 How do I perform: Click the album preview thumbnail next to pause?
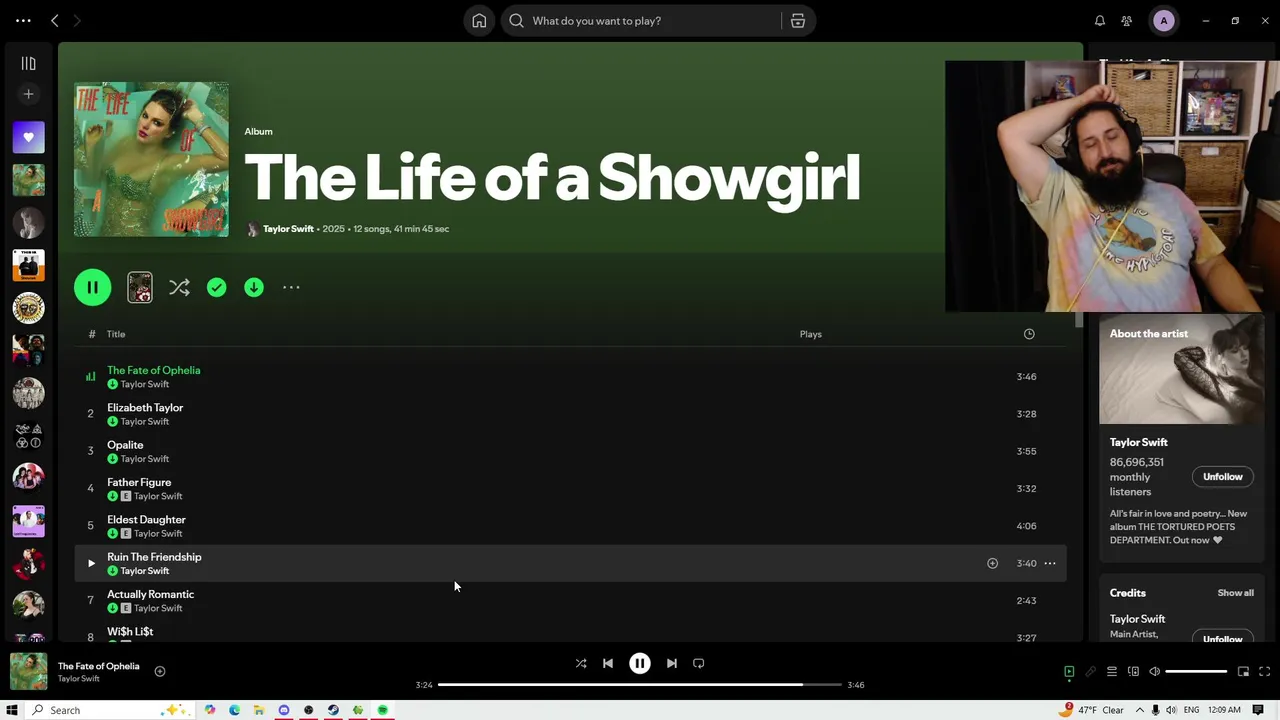tap(140, 287)
